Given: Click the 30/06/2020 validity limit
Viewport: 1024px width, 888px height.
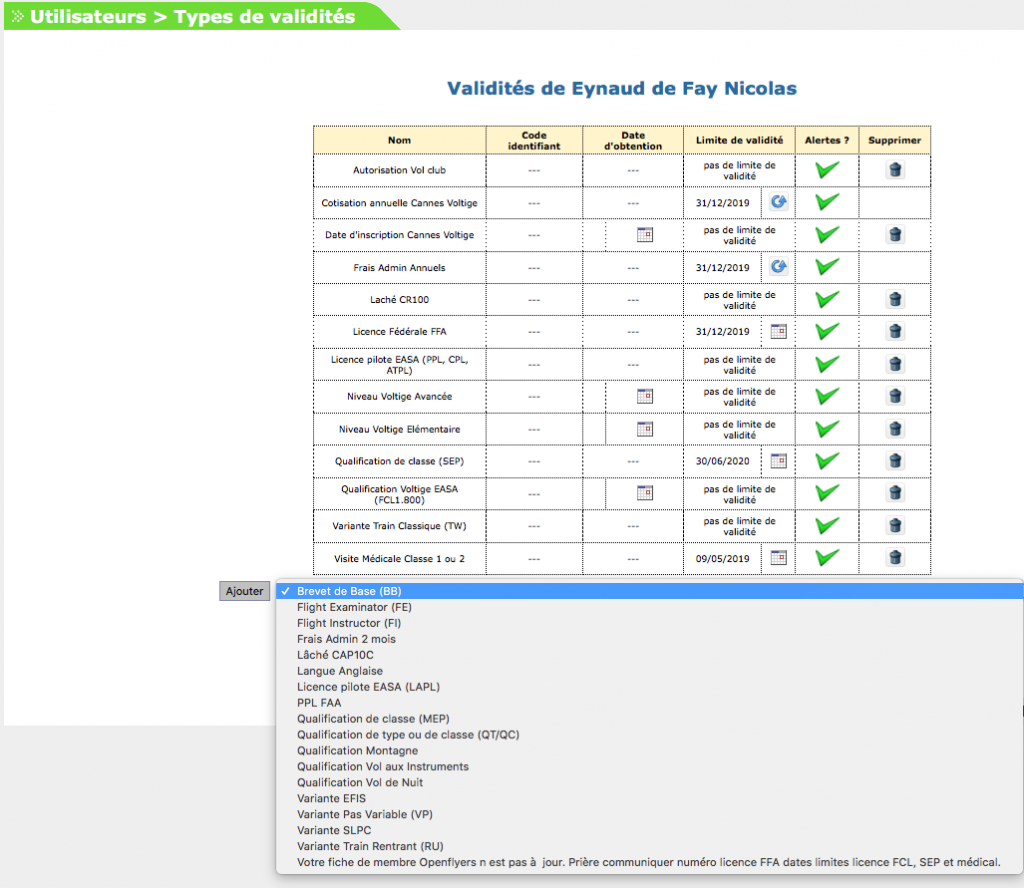Looking at the screenshot, I should click(722, 461).
